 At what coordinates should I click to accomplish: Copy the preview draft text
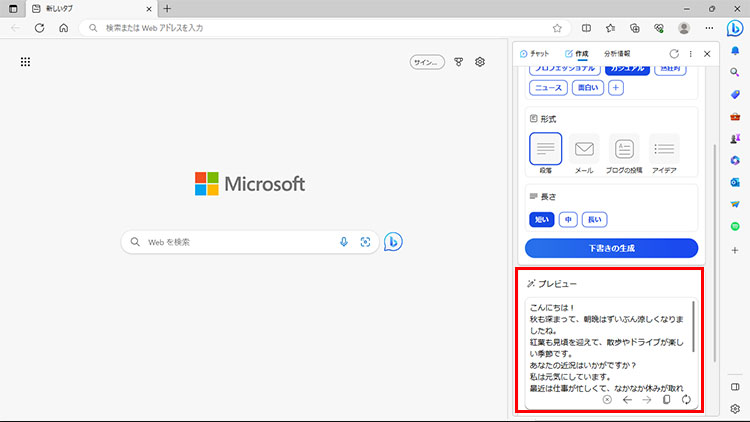point(666,399)
